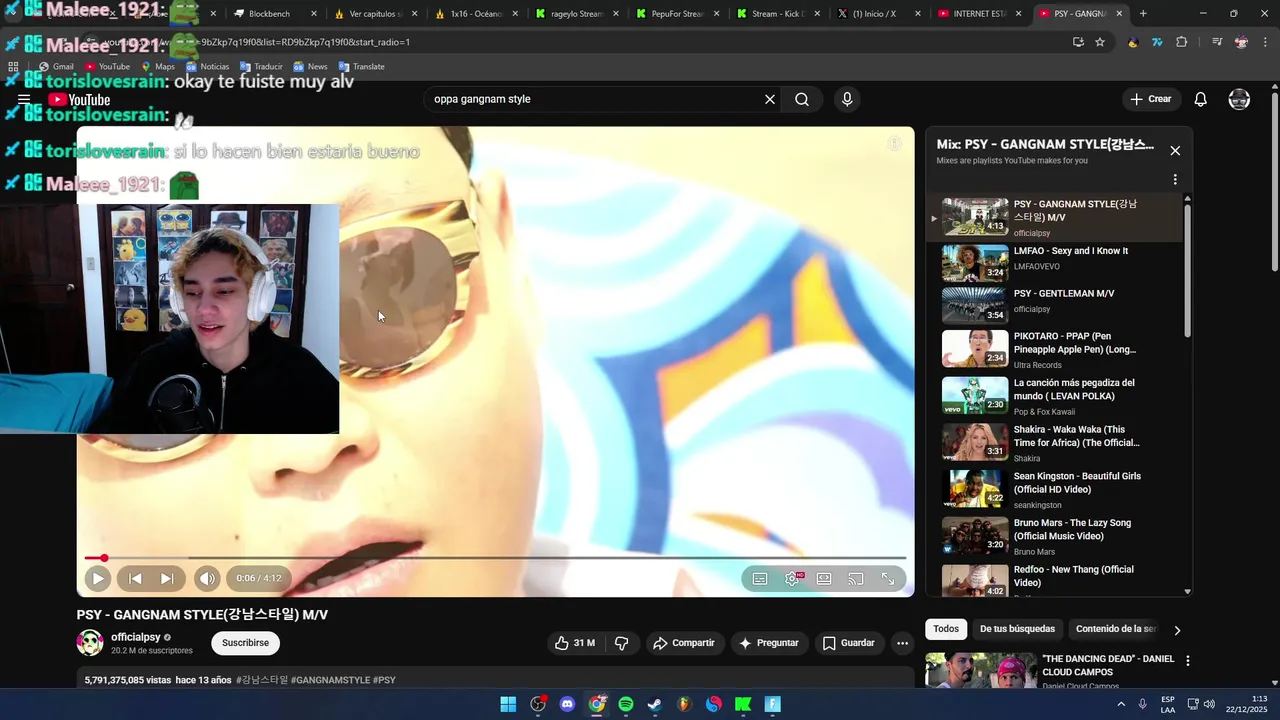Switch to INTERNET ESTÁ browser tab
The image size is (1280, 720).
(978, 14)
